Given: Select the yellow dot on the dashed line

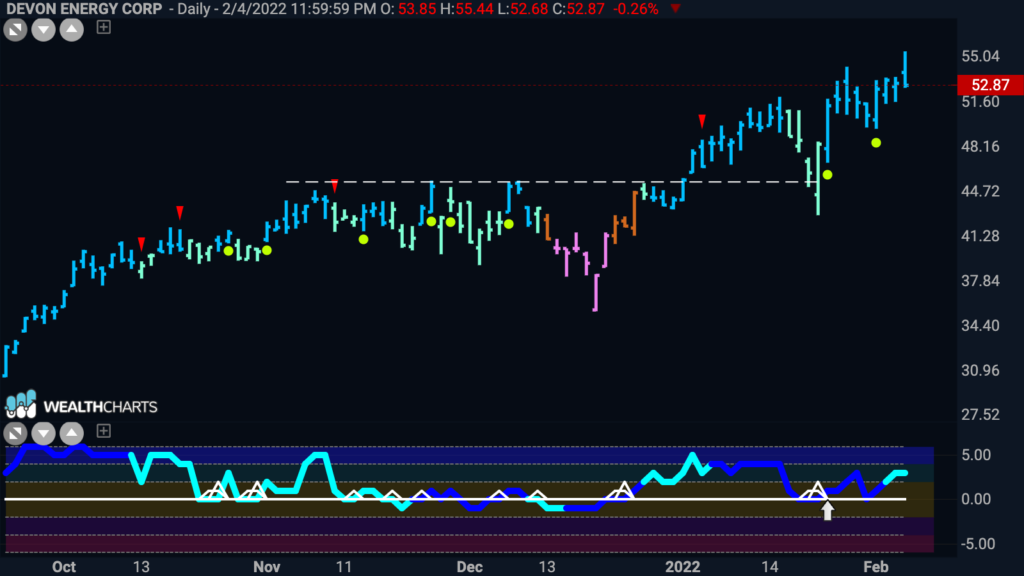Looking at the screenshot, I should (x=827, y=174).
